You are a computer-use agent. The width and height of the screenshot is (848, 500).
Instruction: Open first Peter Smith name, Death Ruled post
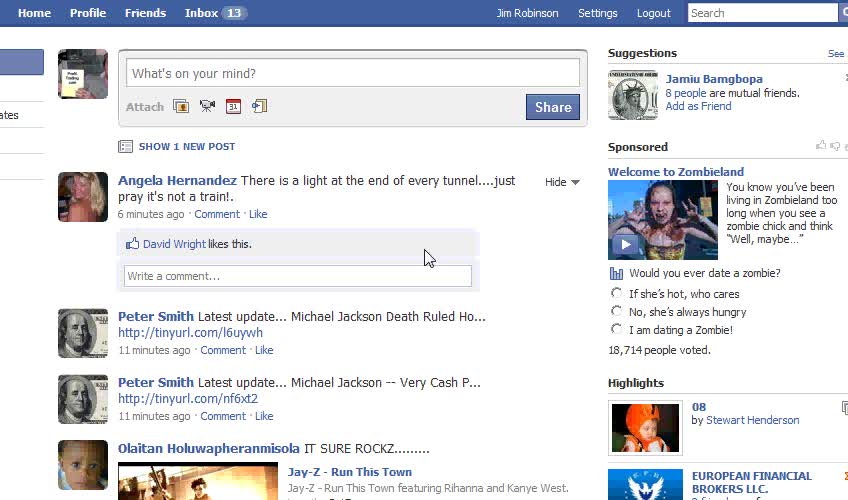(156, 316)
